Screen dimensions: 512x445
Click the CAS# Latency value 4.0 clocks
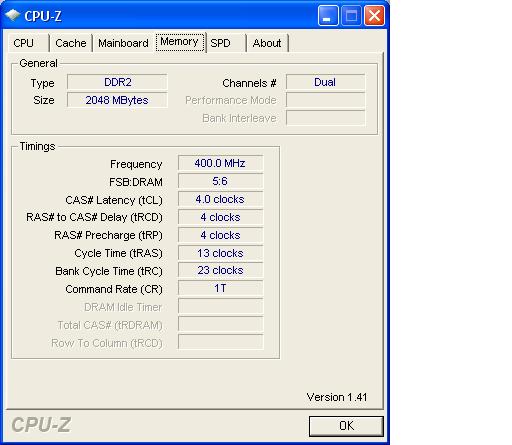pos(220,199)
